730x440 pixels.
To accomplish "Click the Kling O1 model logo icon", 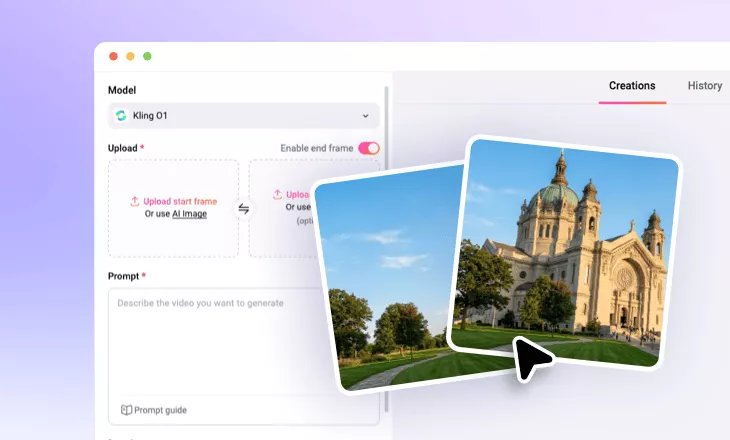I will tap(122, 116).
